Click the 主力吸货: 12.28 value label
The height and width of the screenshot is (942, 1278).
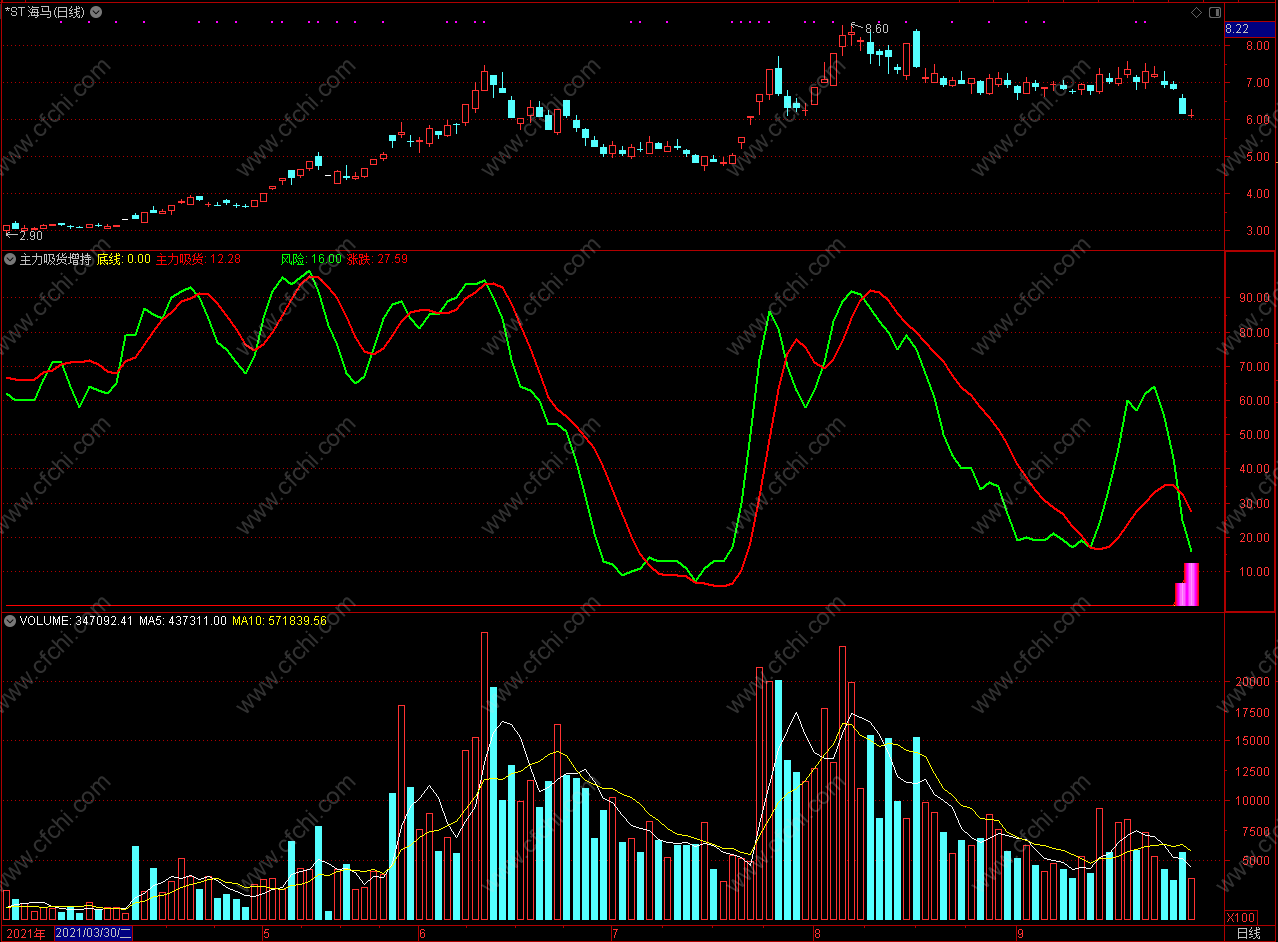199,259
